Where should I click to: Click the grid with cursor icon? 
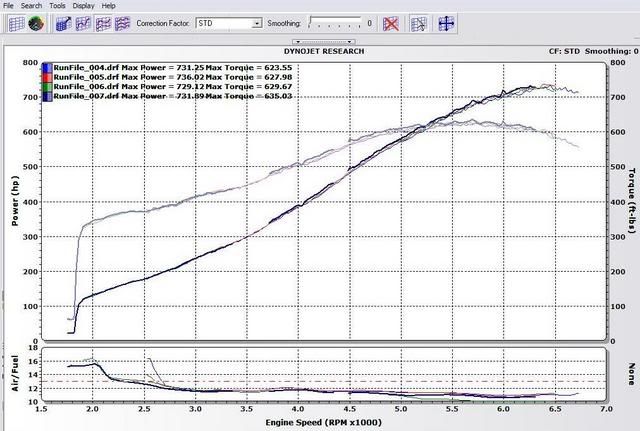click(419, 21)
